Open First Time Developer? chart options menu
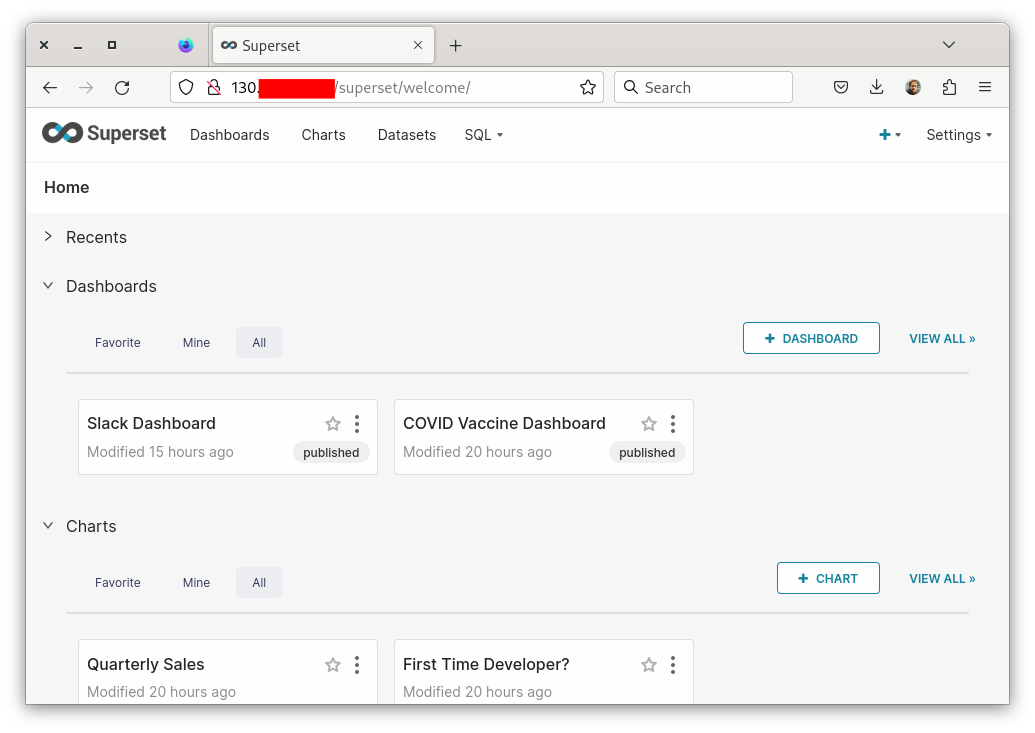The height and width of the screenshot is (733, 1035). [x=673, y=665]
